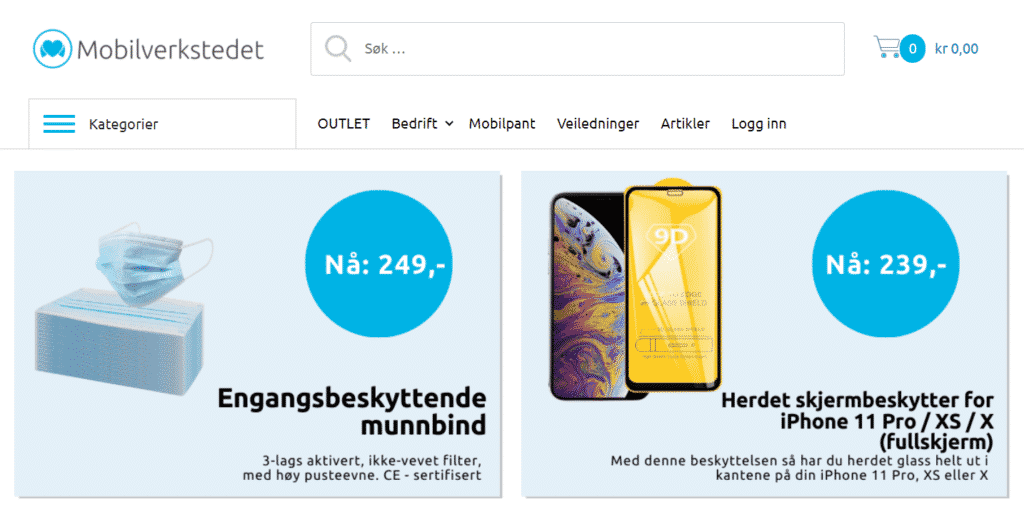Click the cart item count badge
1024x512 pixels.
[x=912, y=49]
